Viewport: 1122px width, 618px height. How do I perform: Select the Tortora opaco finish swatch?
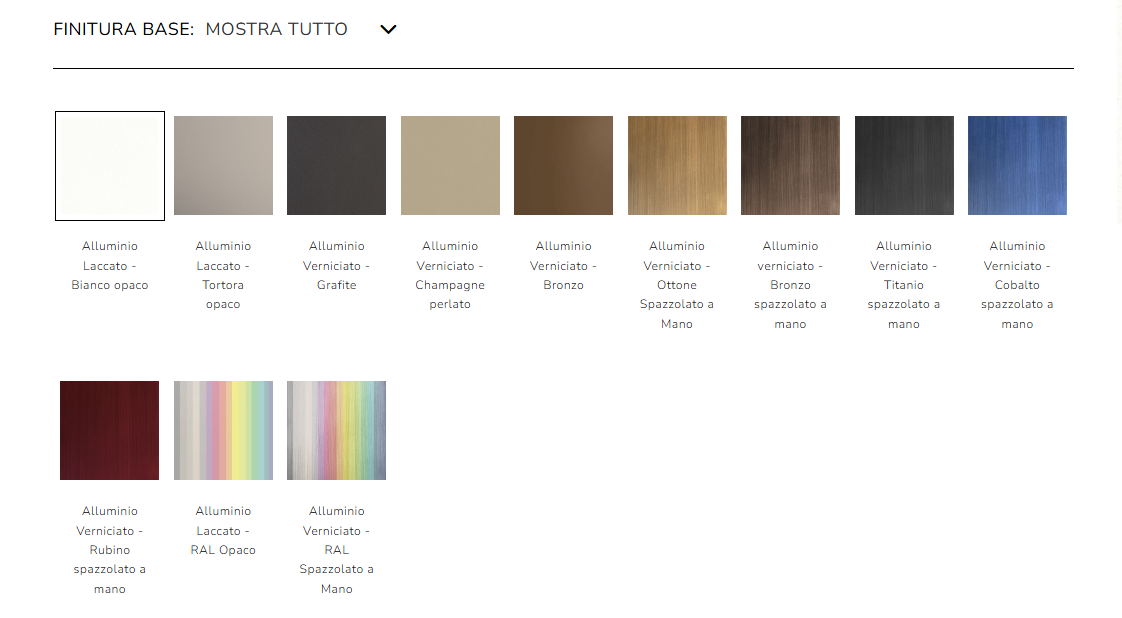click(x=223, y=165)
